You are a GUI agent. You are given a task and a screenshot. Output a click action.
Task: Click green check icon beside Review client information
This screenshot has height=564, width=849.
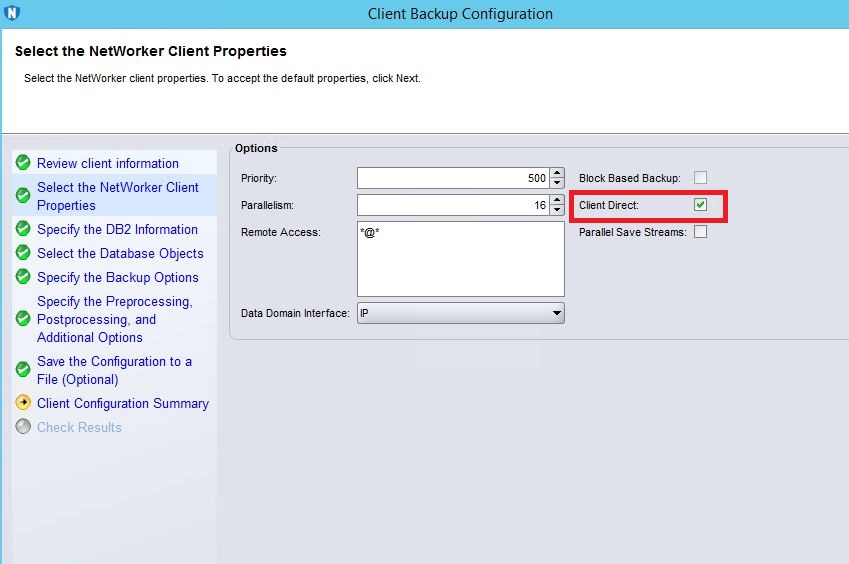pyautogui.click(x=23, y=162)
